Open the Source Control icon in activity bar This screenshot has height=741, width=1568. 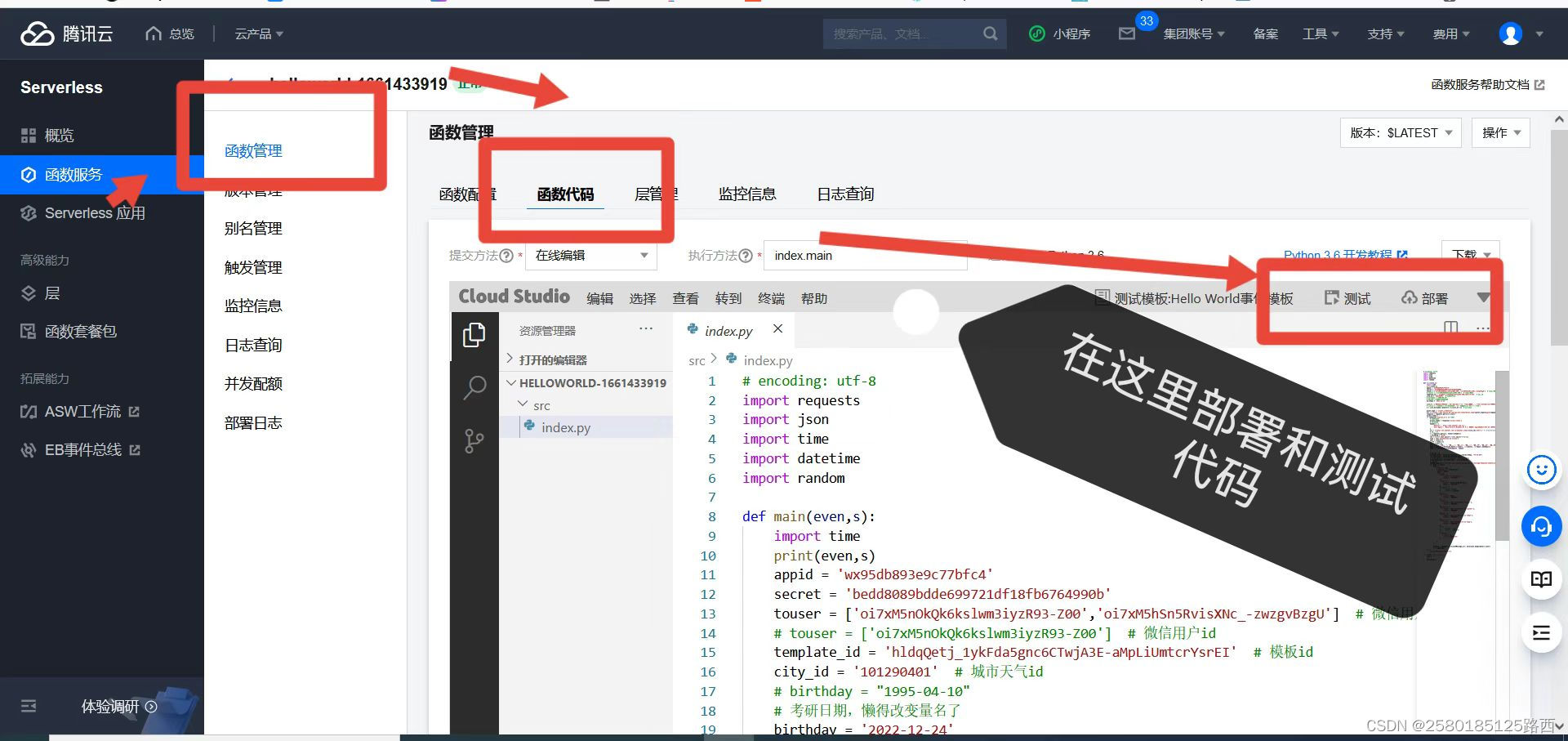[x=474, y=441]
